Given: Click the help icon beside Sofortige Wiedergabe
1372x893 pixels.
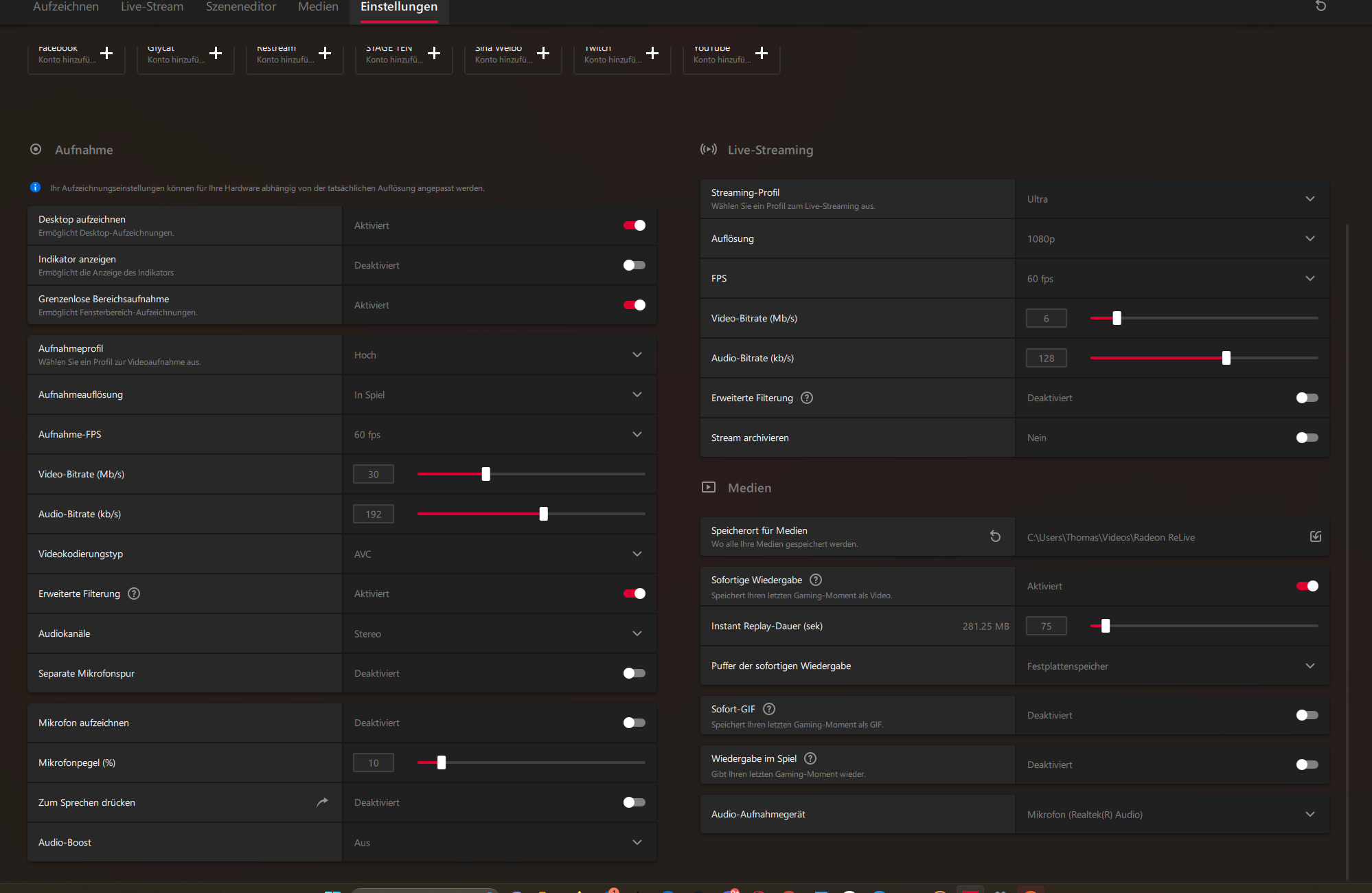Looking at the screenshot, I should point(816,580).
